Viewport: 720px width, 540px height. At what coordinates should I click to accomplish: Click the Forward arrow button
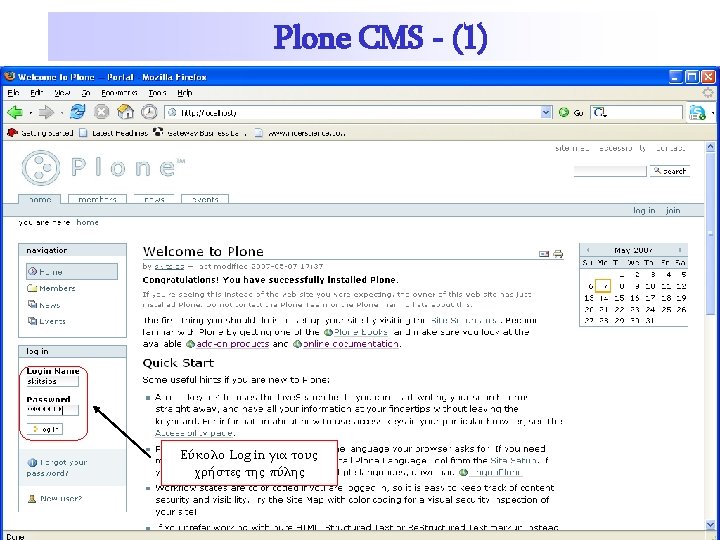coord(46,112)
